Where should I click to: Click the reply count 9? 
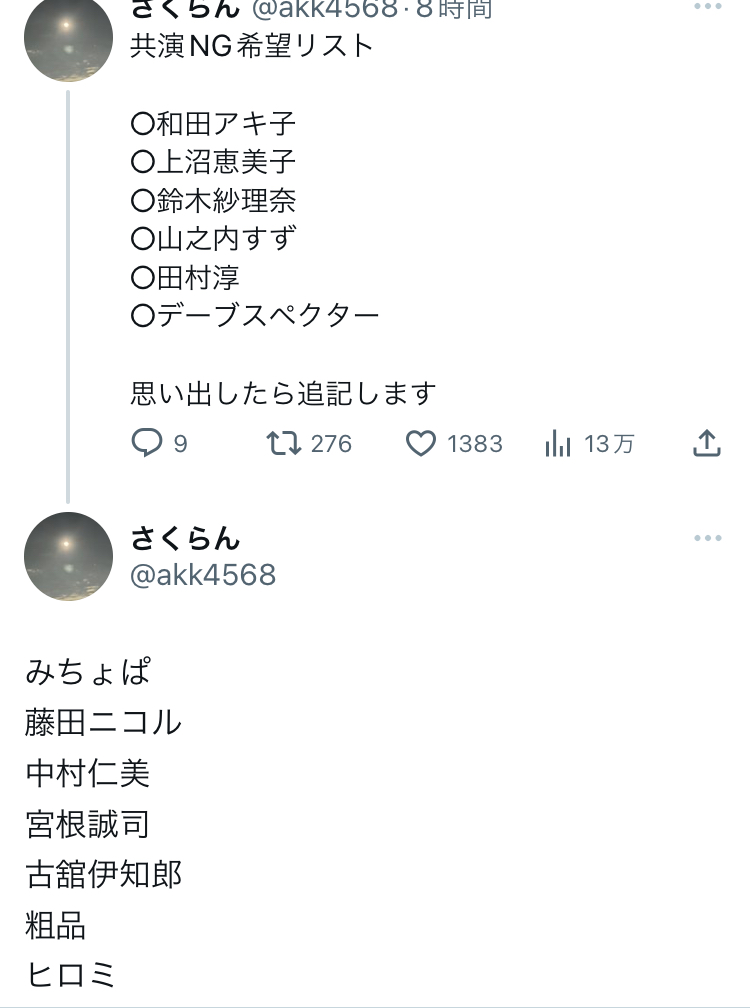181,444
